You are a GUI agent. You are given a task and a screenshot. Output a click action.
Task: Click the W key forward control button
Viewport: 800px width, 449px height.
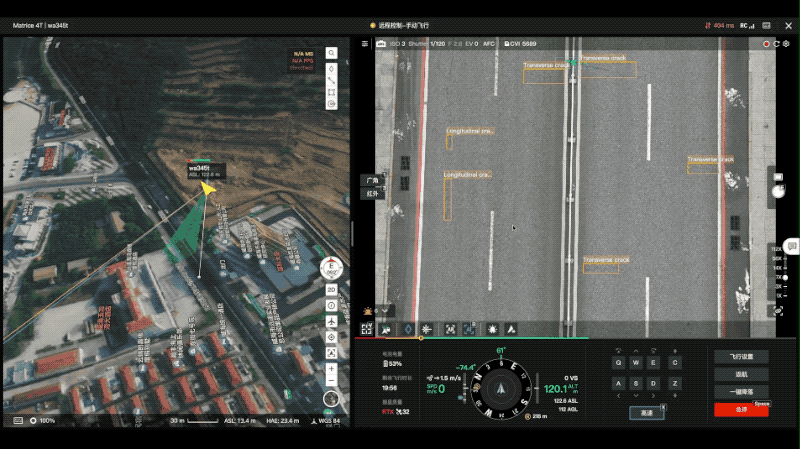click(636, 363)
